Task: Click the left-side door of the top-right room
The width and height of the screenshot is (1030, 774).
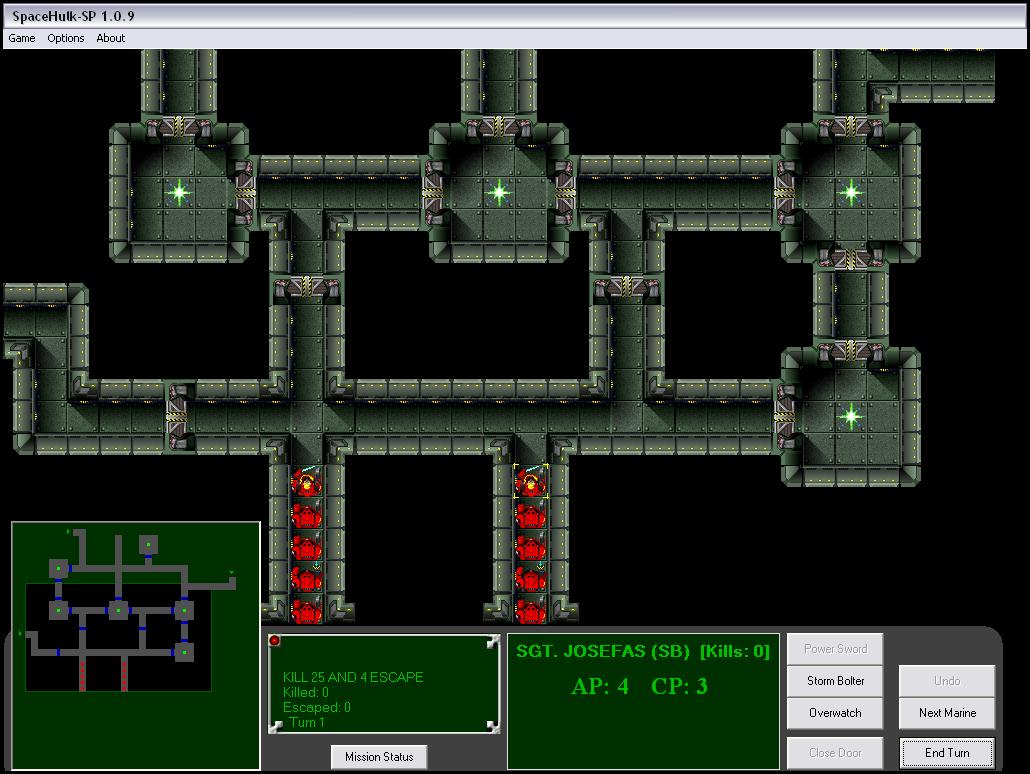Action: [x=785, y=193]
